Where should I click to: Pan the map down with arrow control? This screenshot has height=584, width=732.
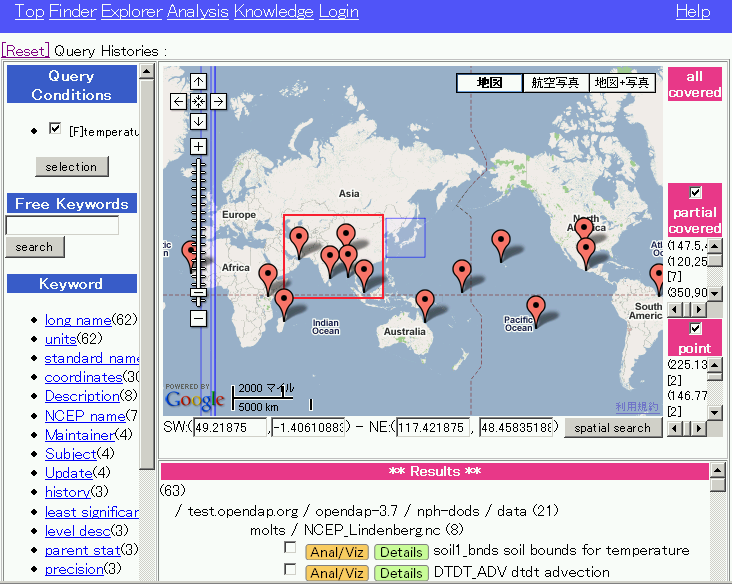tap(198, 121)
